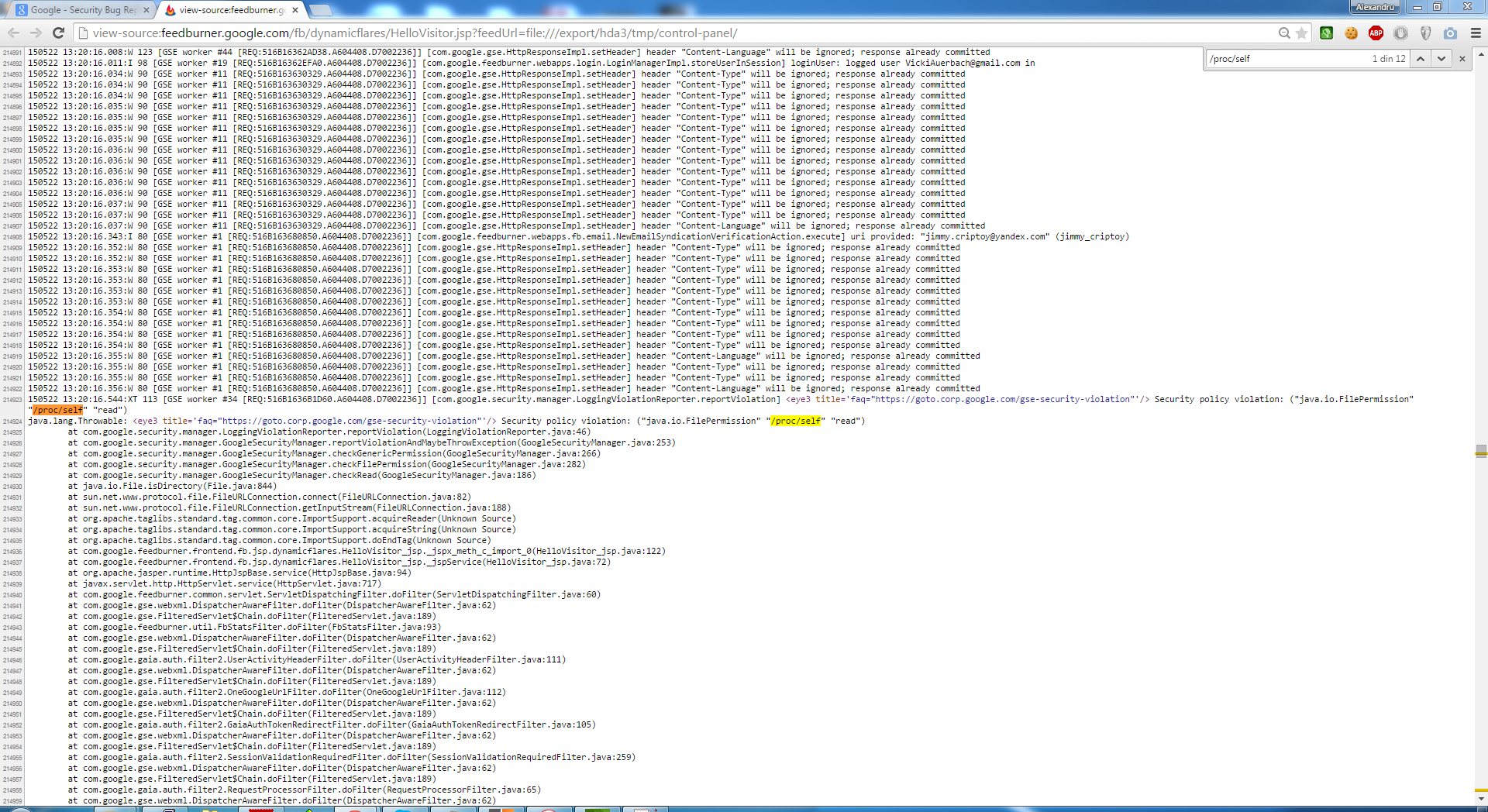Click the orange highlighted /proc/self at line start
This screenshot has width=1488, height=812.
click(58, 410)
